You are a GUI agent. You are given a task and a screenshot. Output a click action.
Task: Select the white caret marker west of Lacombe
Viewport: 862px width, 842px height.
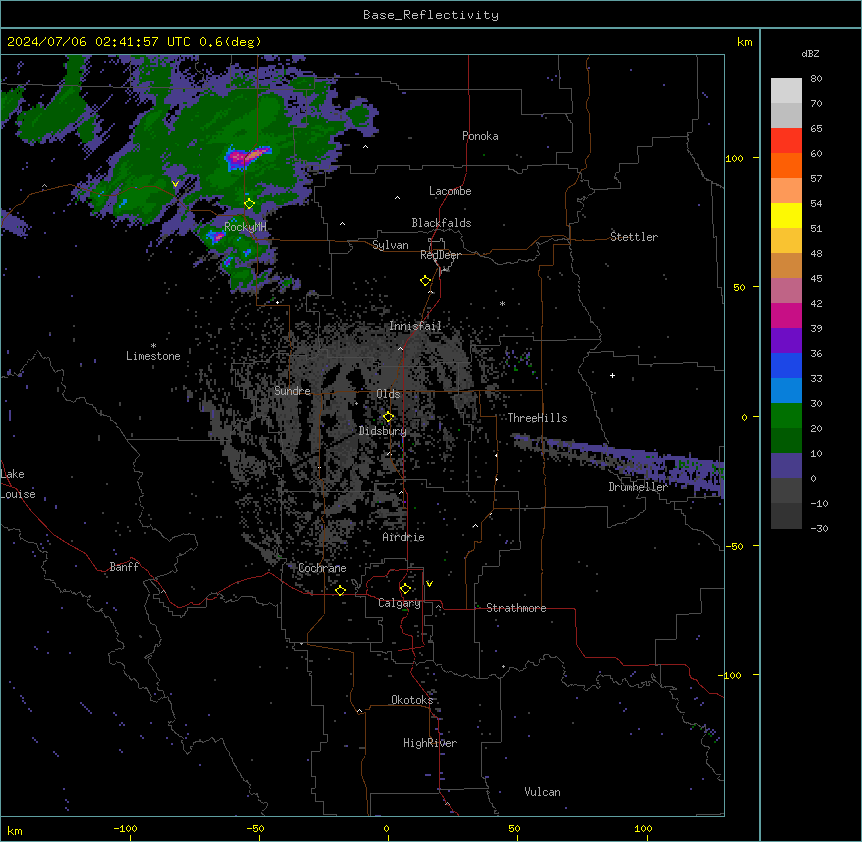(397, 197)
